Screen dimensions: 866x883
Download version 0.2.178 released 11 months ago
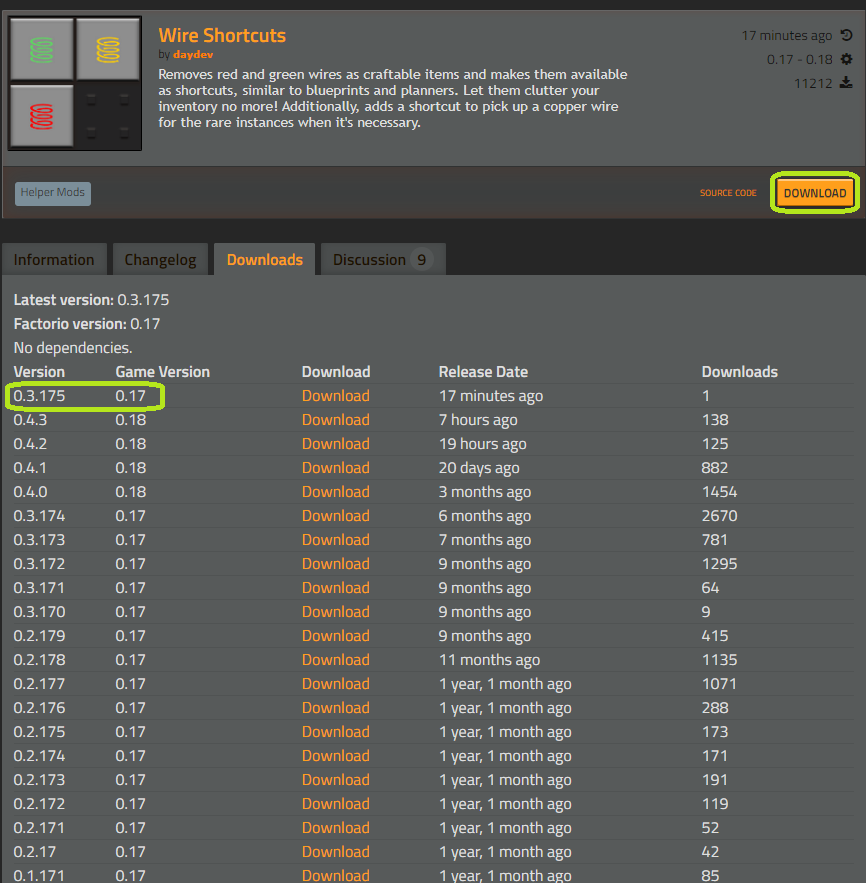[335, 660]
